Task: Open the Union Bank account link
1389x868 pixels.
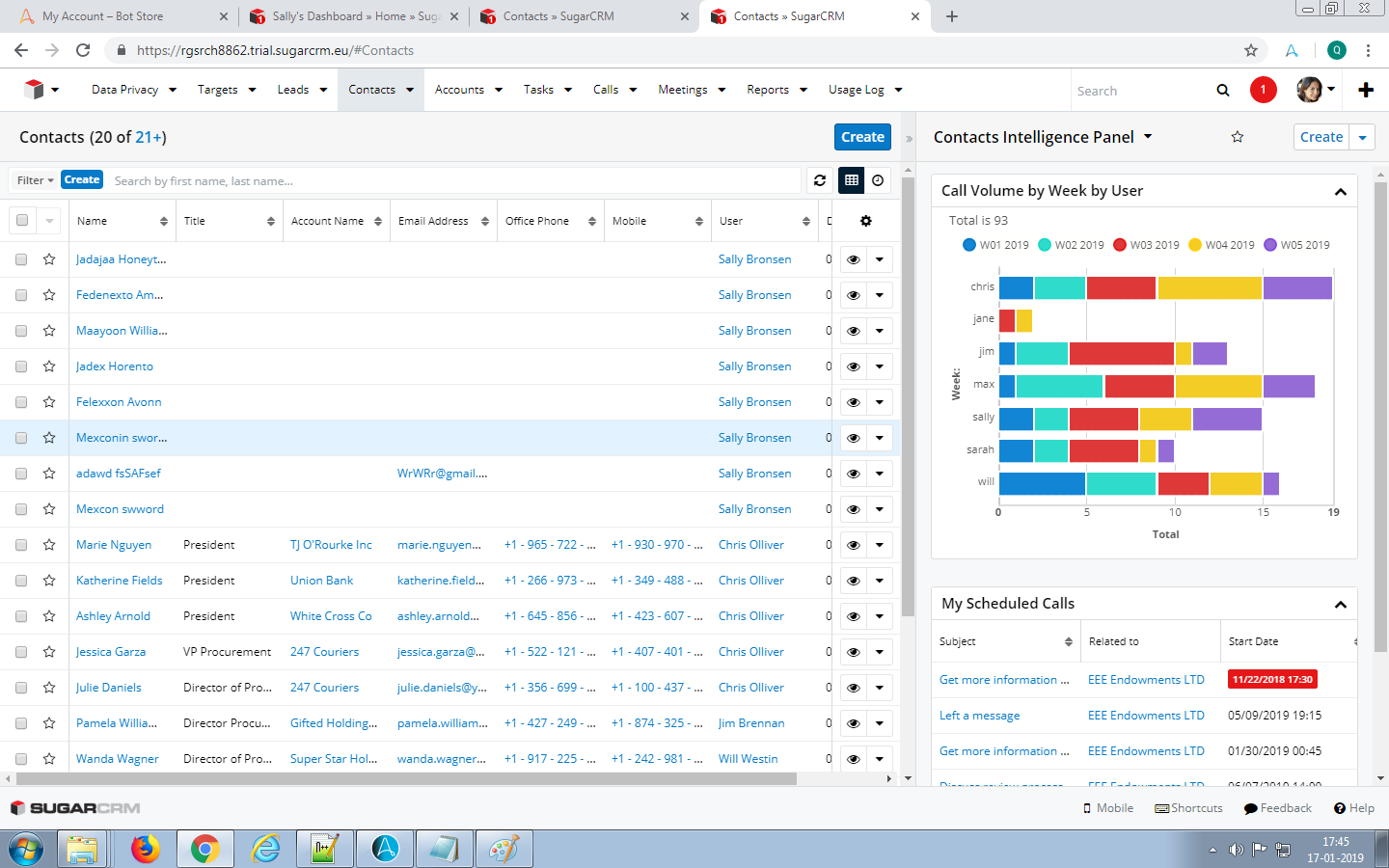Action: click(321, 581)
